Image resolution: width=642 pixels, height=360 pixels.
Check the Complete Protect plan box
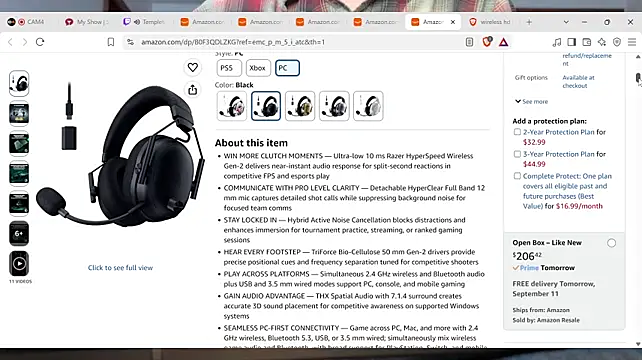coord(517,176)
